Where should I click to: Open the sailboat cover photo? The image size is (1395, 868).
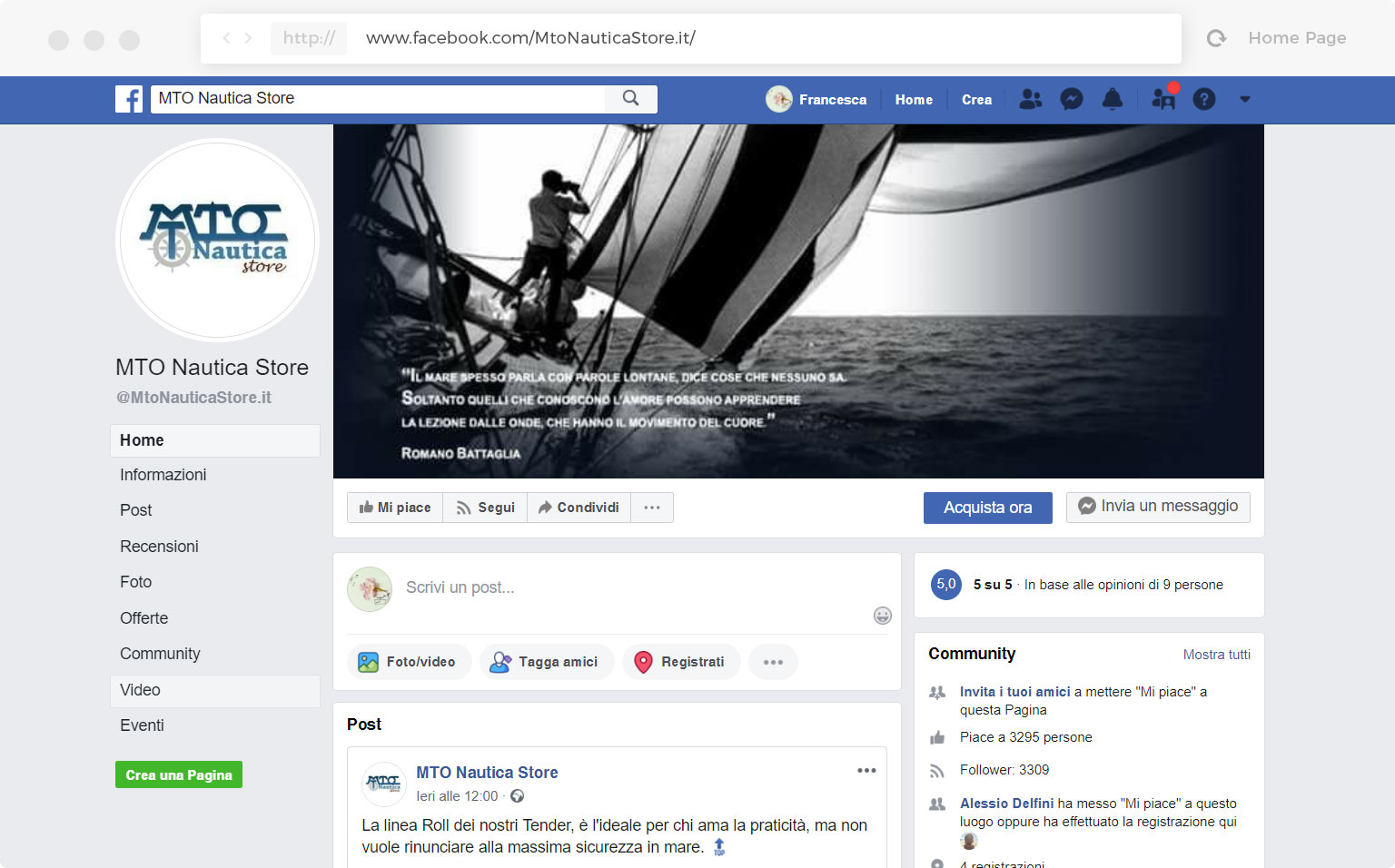pyautogui.click(x=798, y=301)
